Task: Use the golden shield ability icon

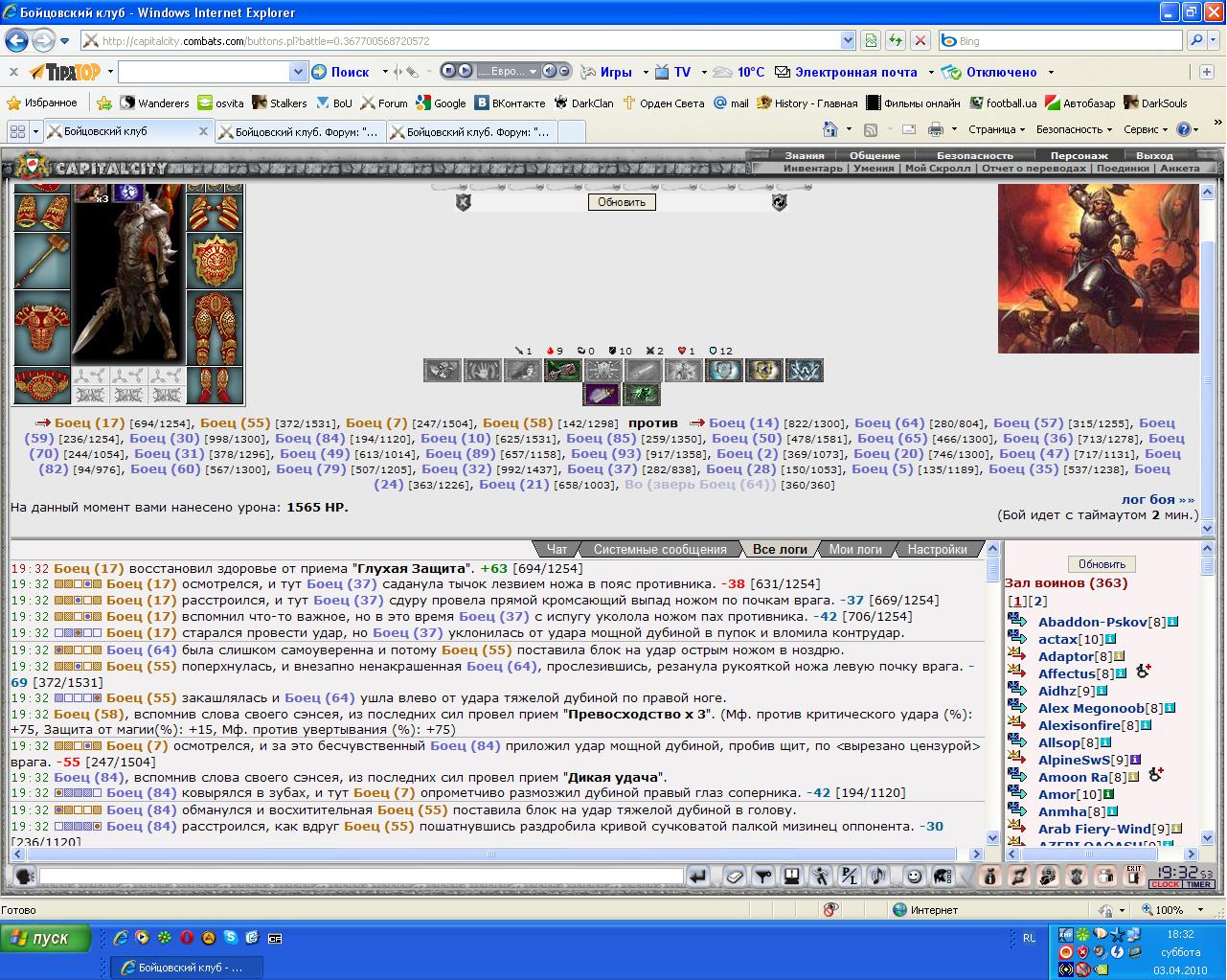Action: [763, 371]
